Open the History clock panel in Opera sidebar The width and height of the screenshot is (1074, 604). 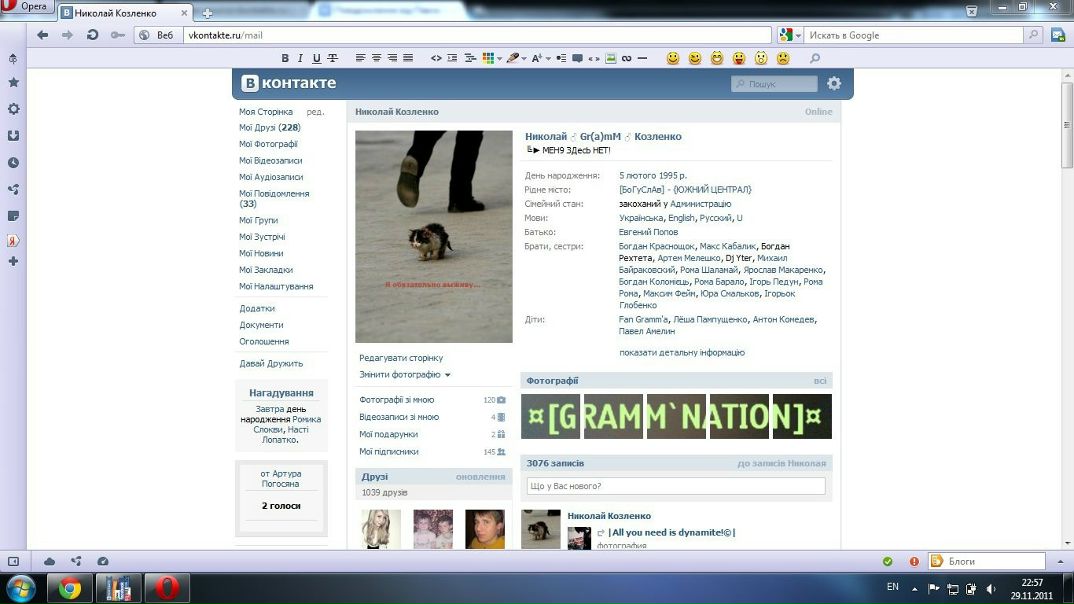13,162
